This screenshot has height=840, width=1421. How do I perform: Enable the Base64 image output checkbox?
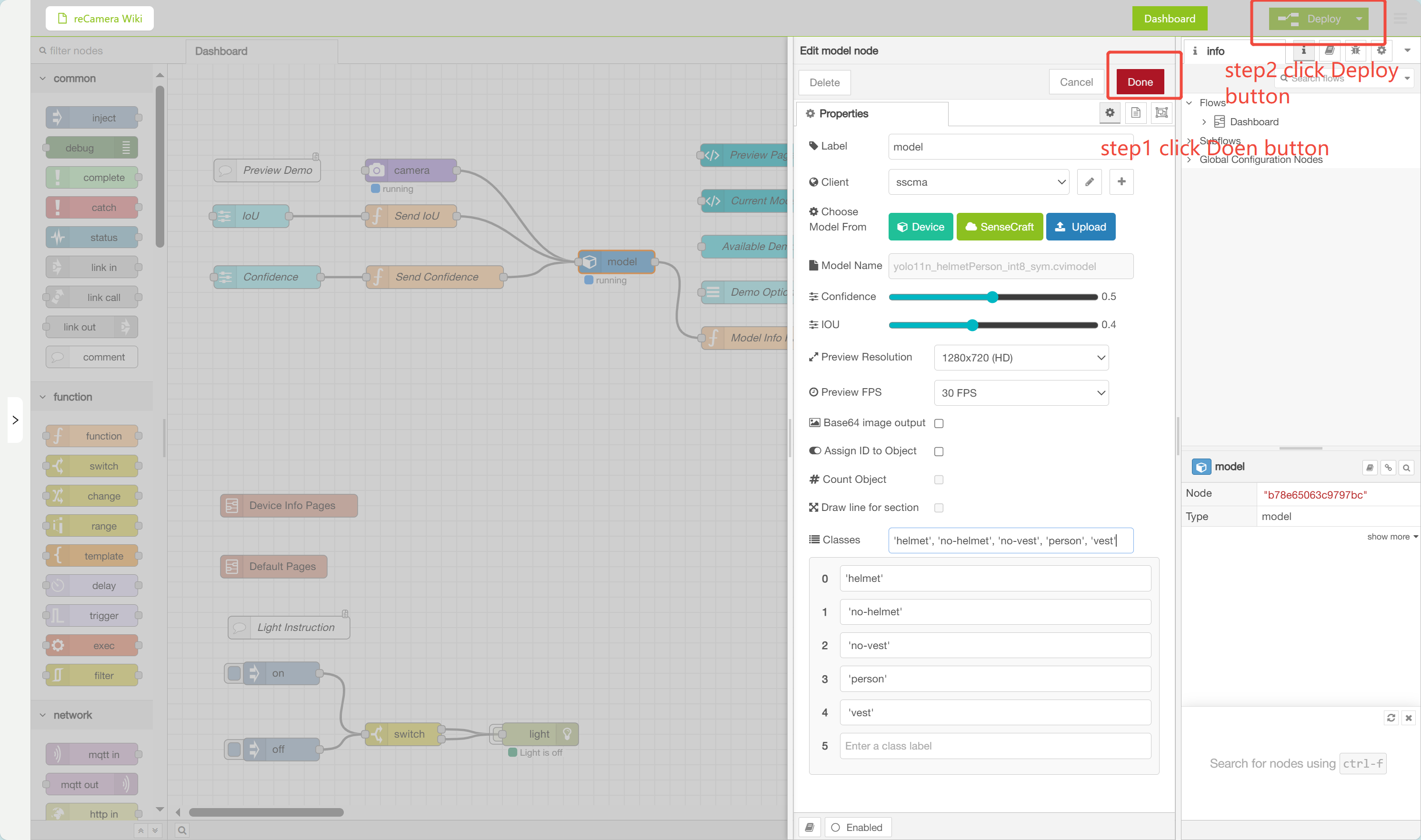coord(939,423)
